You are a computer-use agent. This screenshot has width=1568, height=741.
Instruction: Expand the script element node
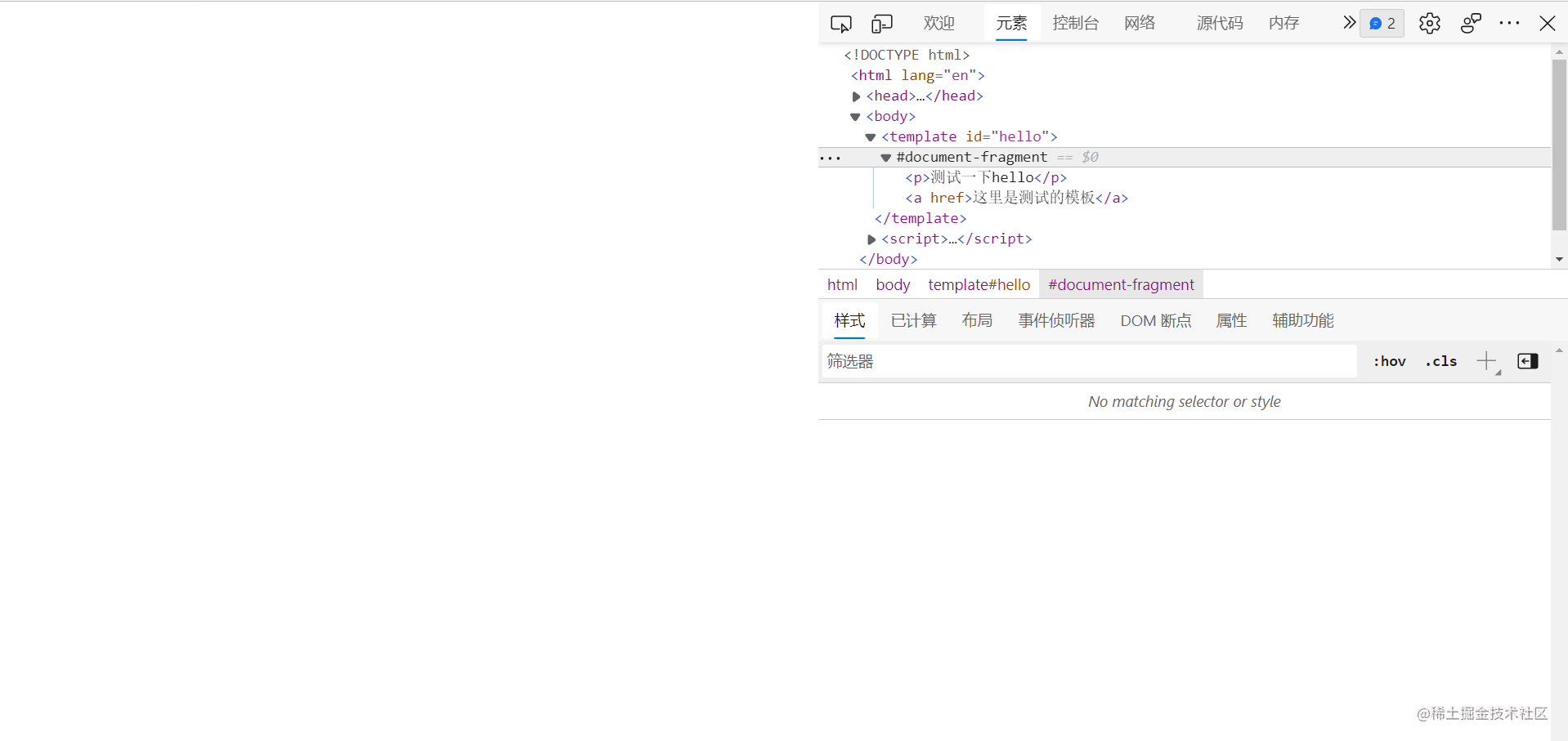point(870,239)
